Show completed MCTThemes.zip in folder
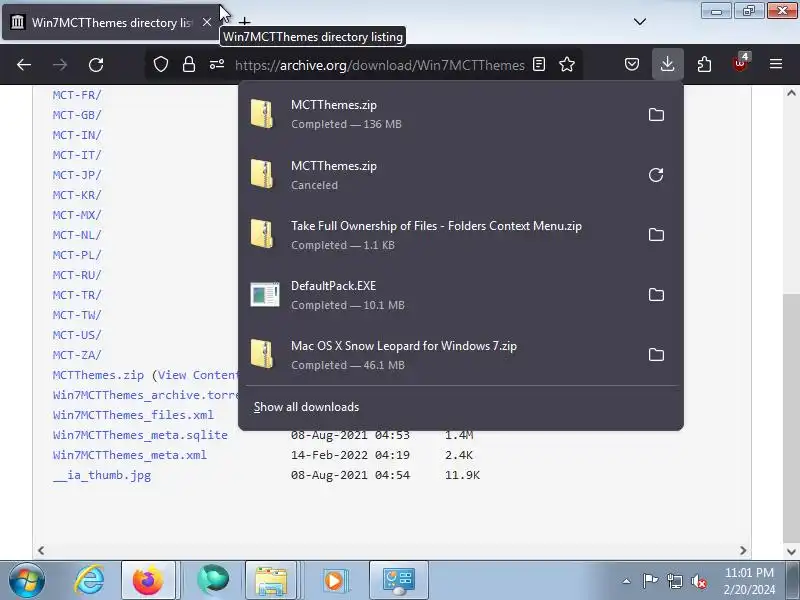The height and width of the screenshot is (600, 800). pos(656,115)
